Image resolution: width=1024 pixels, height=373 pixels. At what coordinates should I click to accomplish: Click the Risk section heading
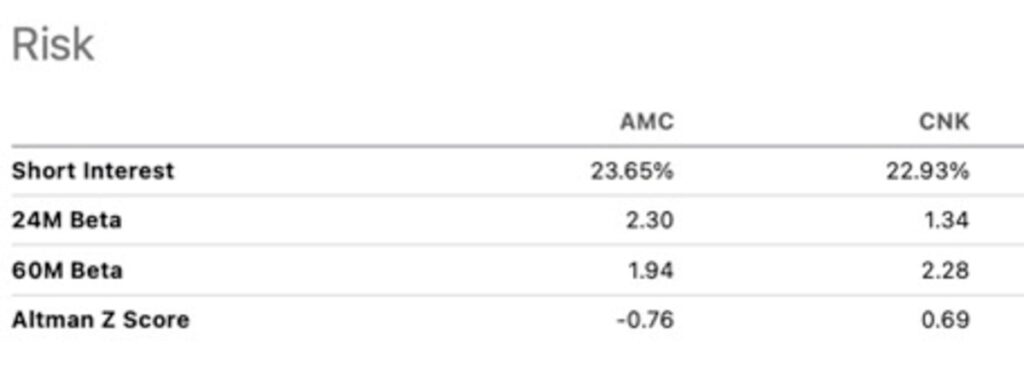pos(53,46)
